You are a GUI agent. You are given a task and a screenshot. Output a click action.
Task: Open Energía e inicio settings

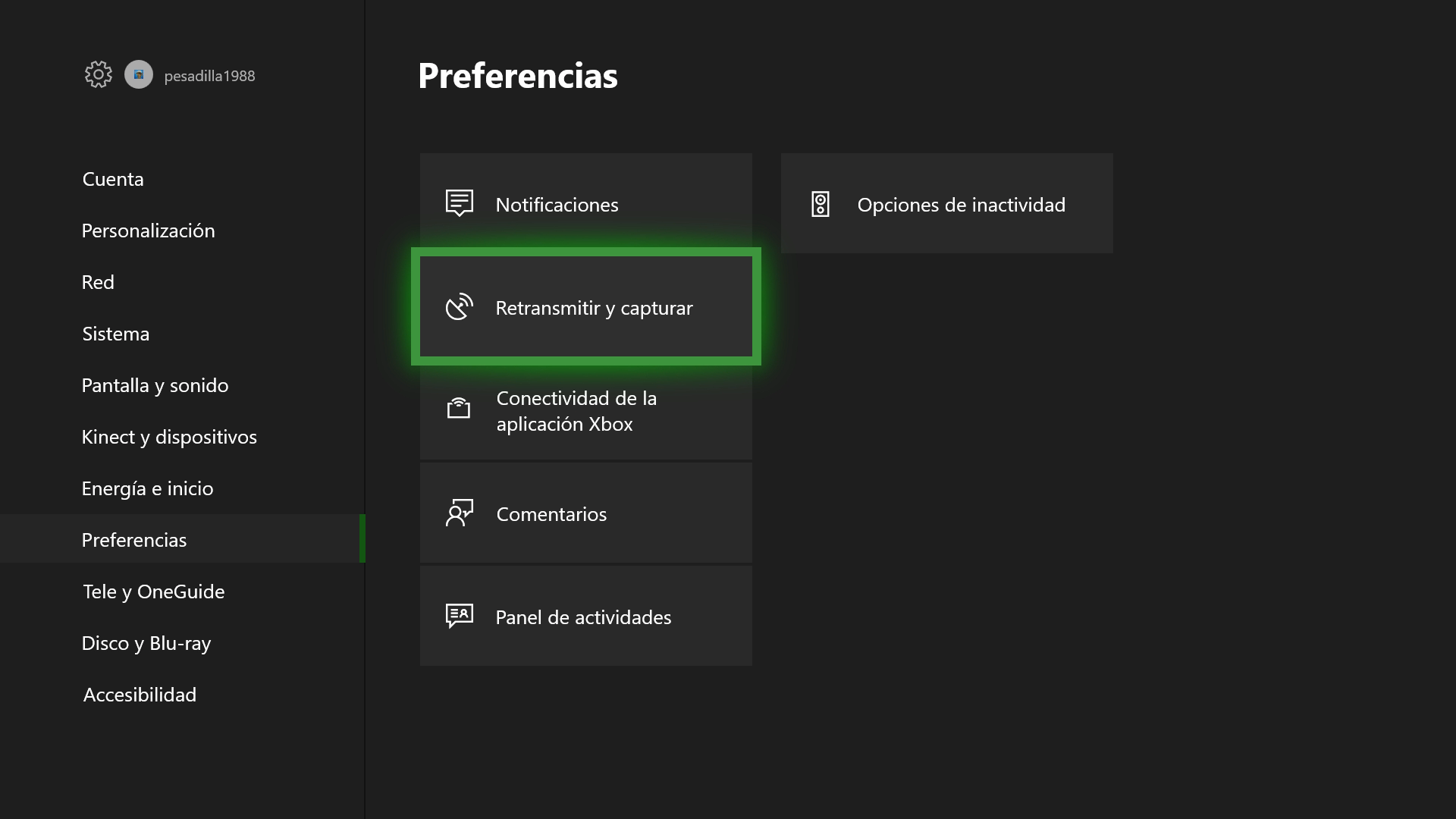[x=148, y=488]
